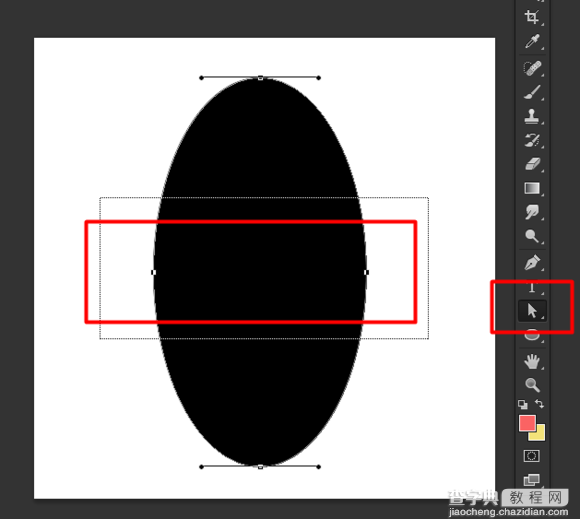Viewport: 580px width, 519px height.
Task: Select the Pen tool
Action: click(532, 263)
